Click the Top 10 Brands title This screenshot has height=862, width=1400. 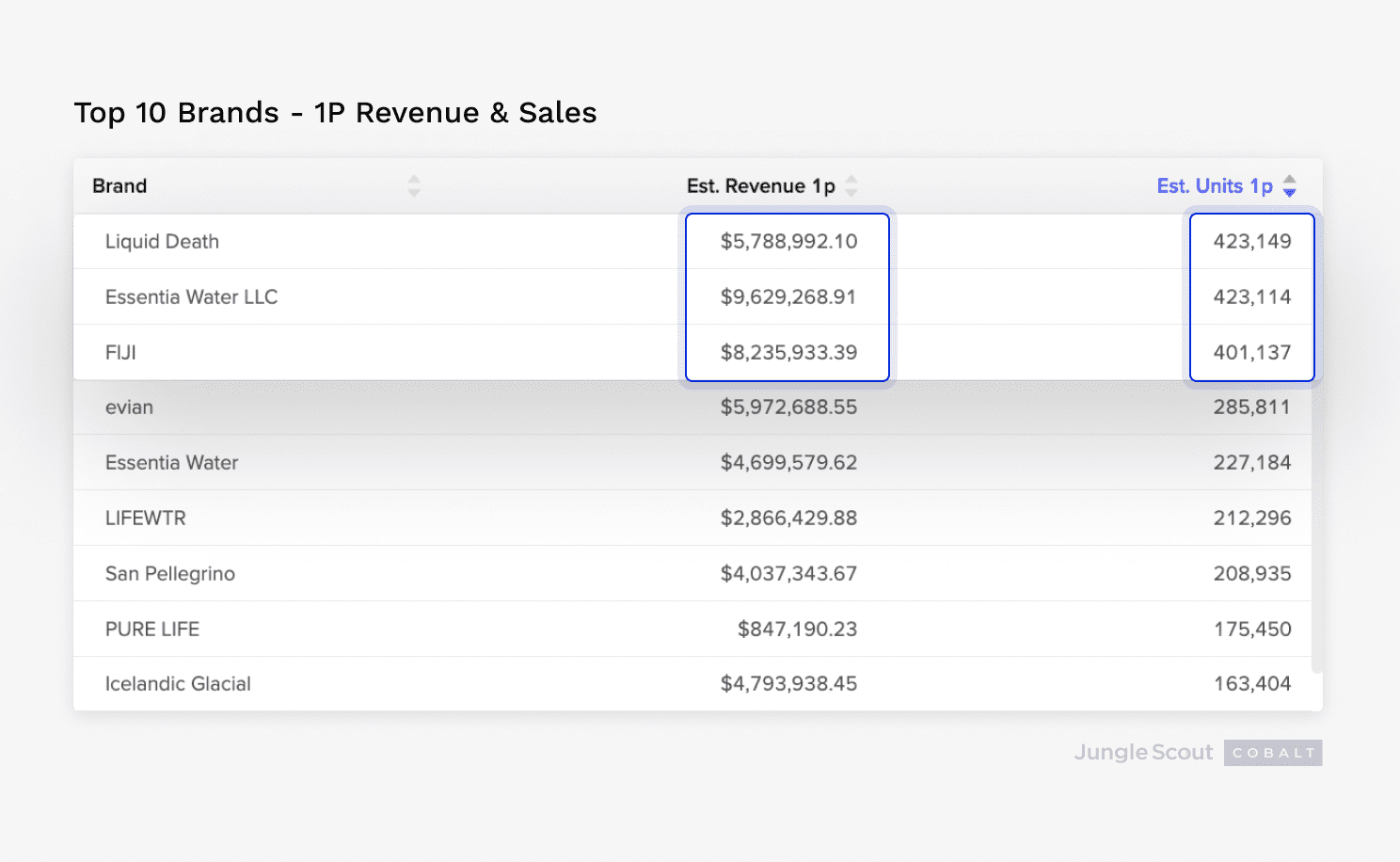pyautogui.click(x=336, y=113)
